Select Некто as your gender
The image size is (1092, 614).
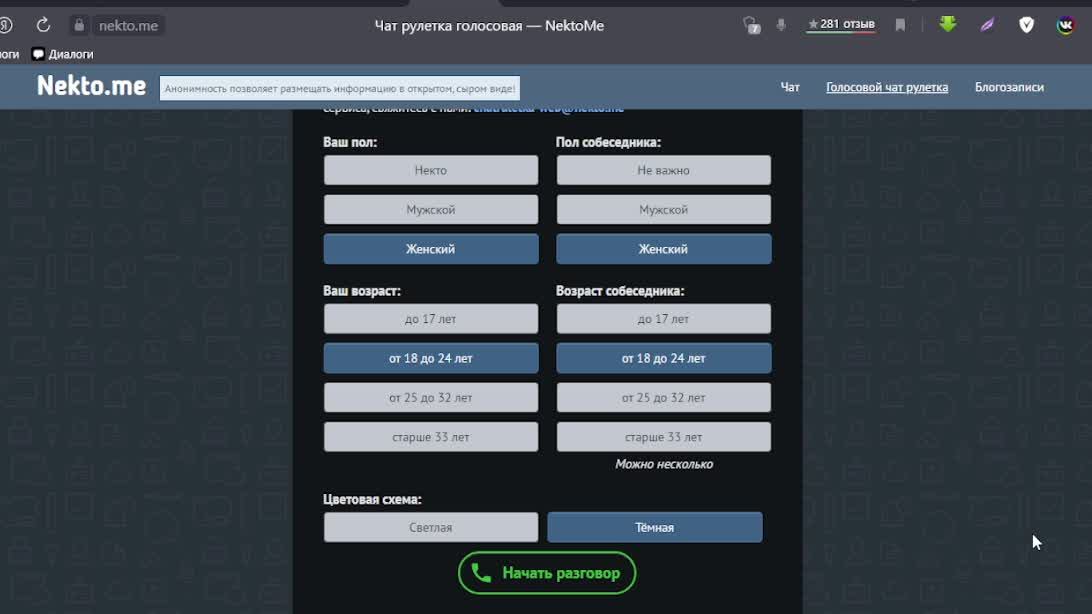[430, 170]
